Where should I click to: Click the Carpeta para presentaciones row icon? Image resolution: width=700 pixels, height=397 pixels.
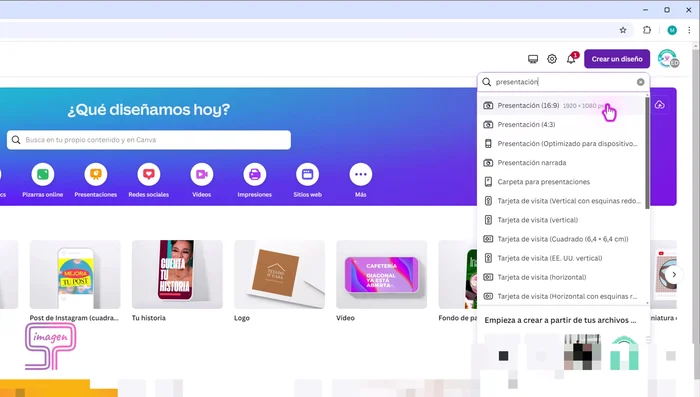[488, 182]
